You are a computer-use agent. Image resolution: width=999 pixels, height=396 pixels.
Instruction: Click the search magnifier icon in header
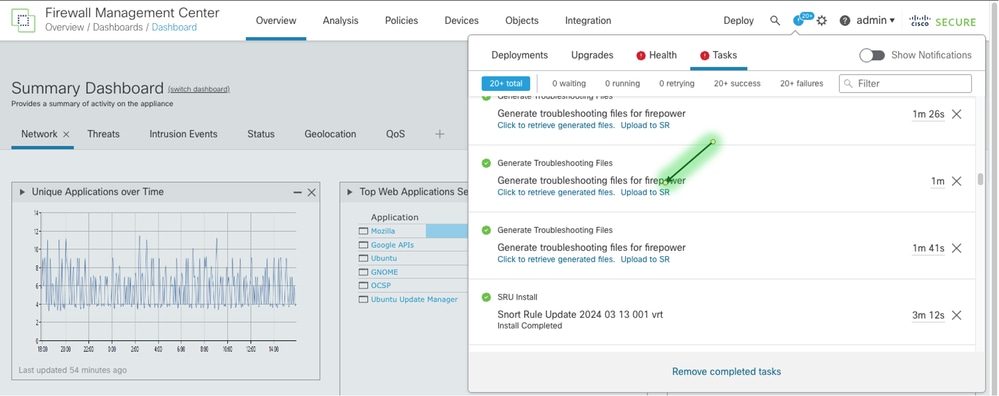(x=775, y=20)
